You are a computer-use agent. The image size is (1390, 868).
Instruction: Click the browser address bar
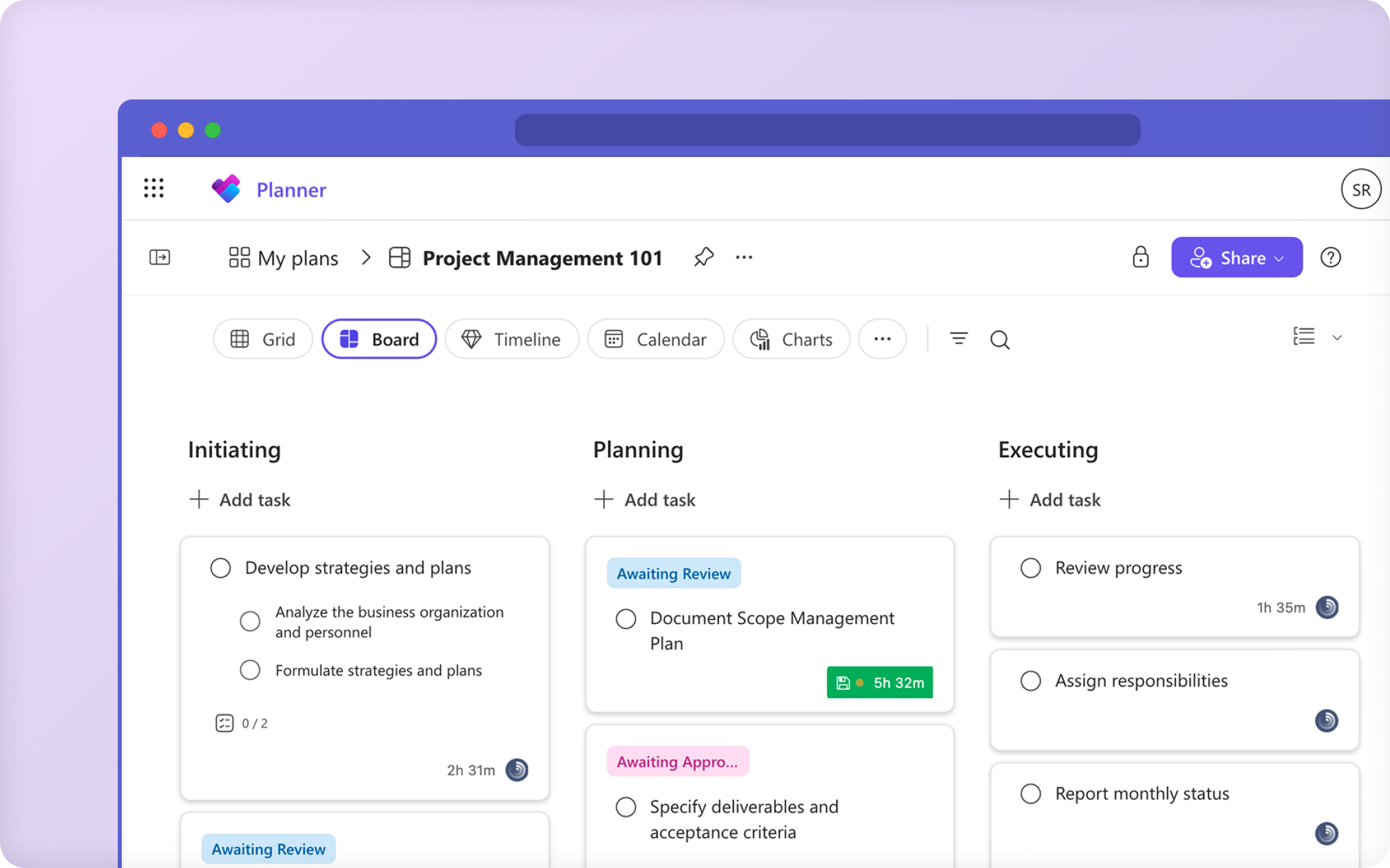827,130
